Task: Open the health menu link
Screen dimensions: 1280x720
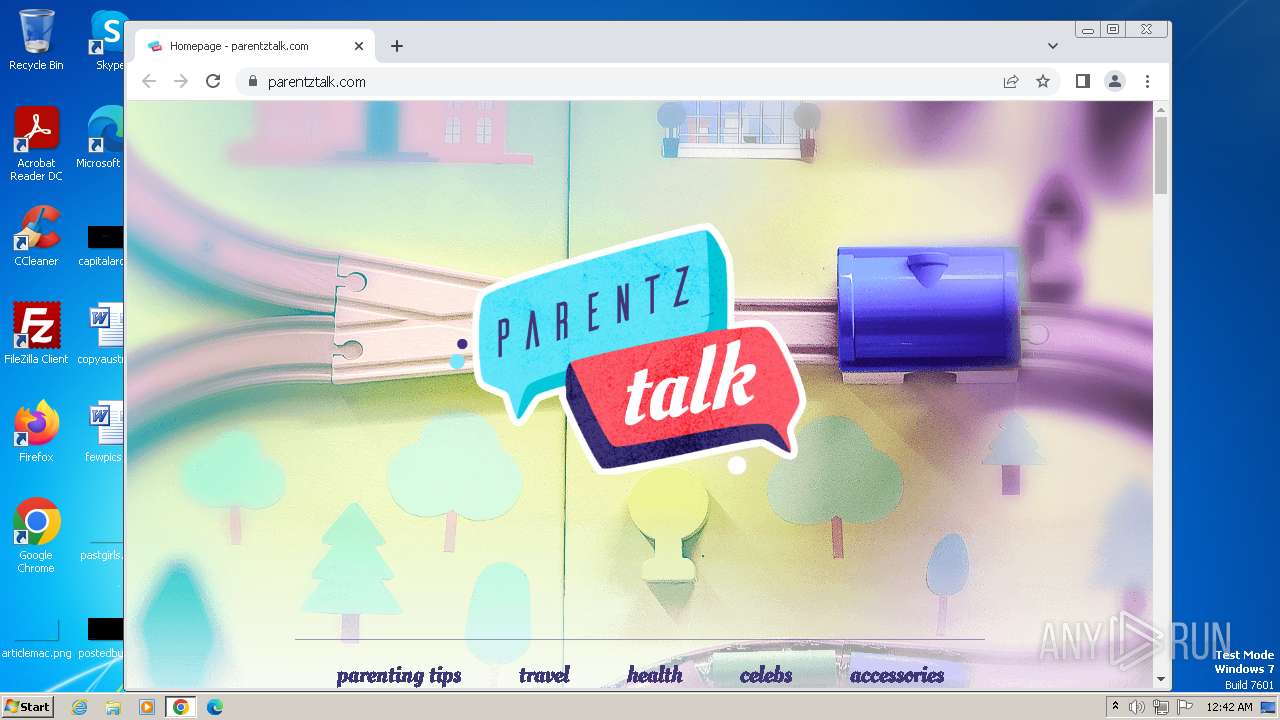Action: tap(655, 676)
